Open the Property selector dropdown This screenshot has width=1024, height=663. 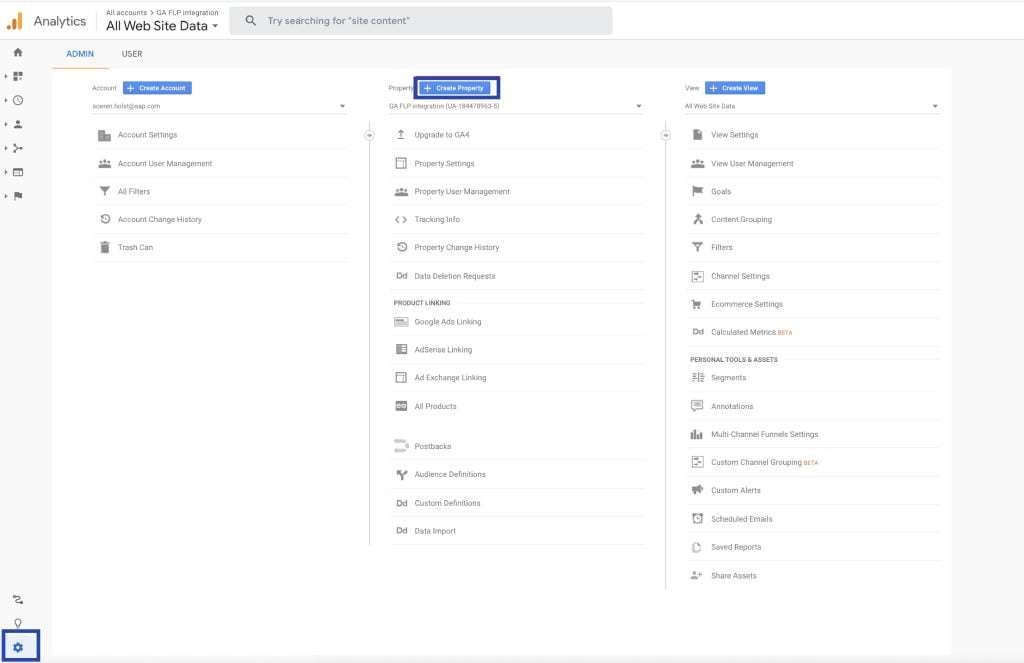coord(516,106)
